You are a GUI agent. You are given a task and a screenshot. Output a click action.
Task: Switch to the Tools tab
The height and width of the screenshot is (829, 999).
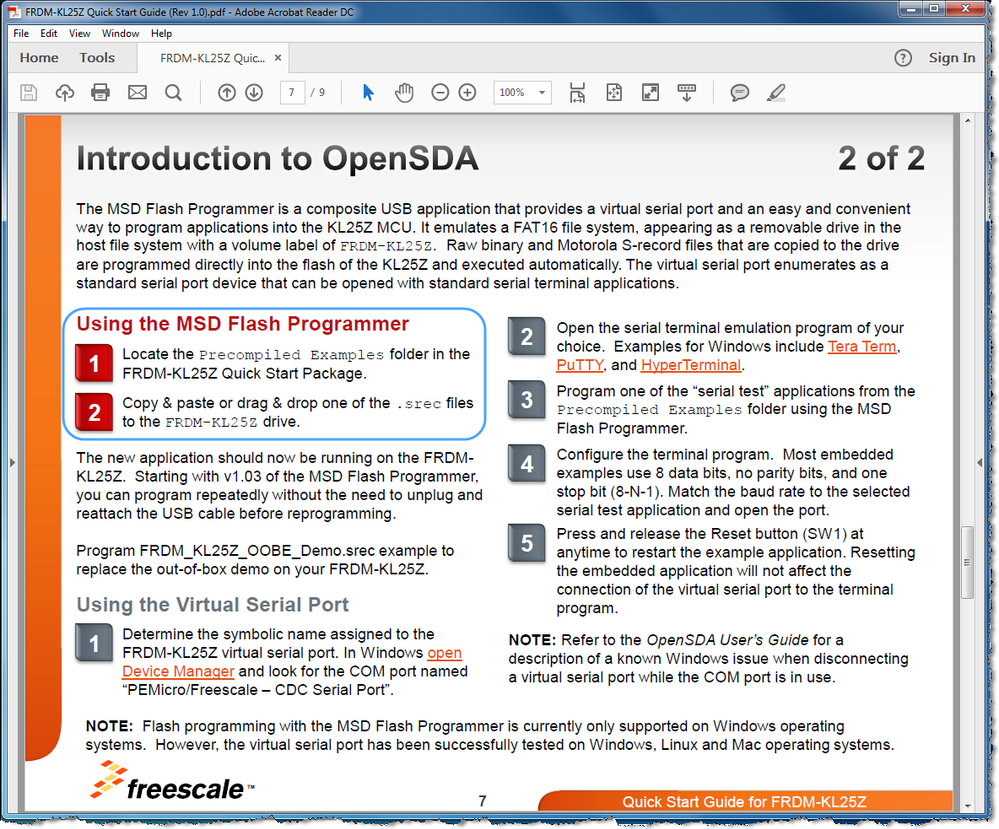tap(97, 58)
